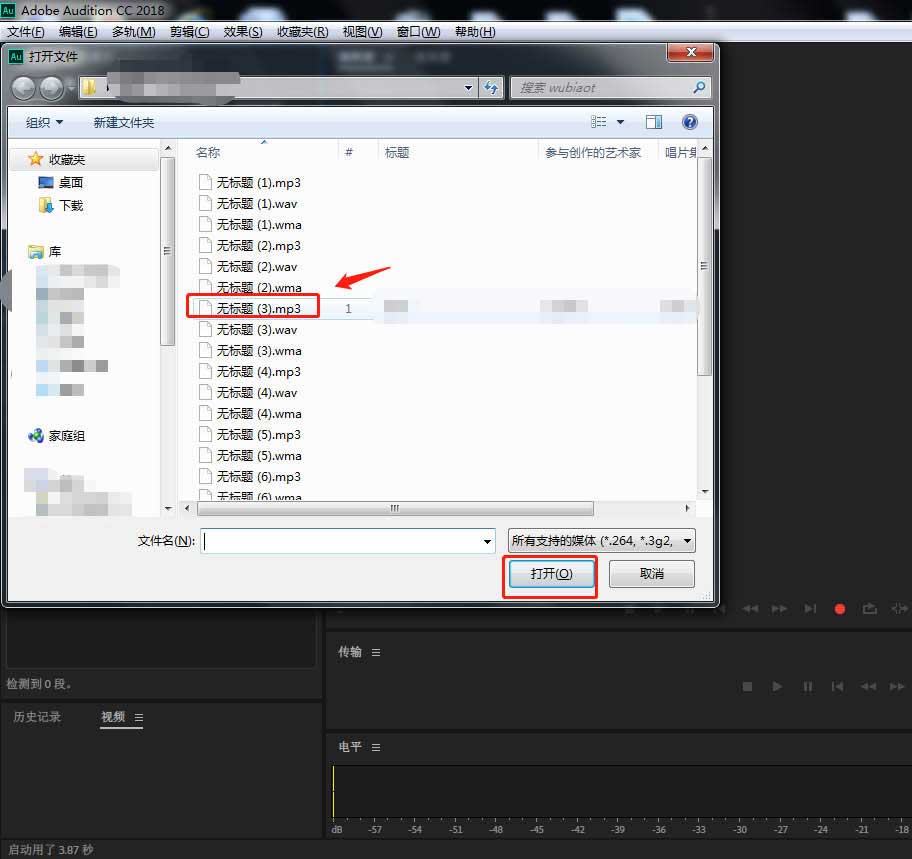
Task: Open the 编辑(E) menu
Action: pyautogui.click(x=78, y=32)
